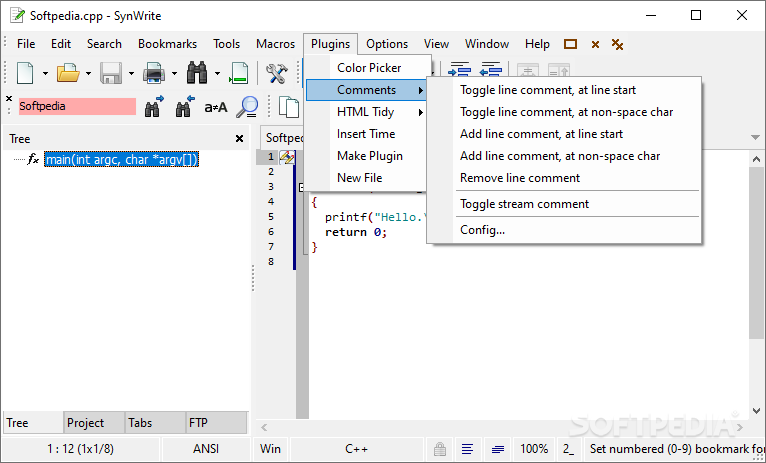Viewport: 766px width, 463px height.
Task: Close the quick search bar with small X
Action: pyautogui.click(x=9, y=98)
